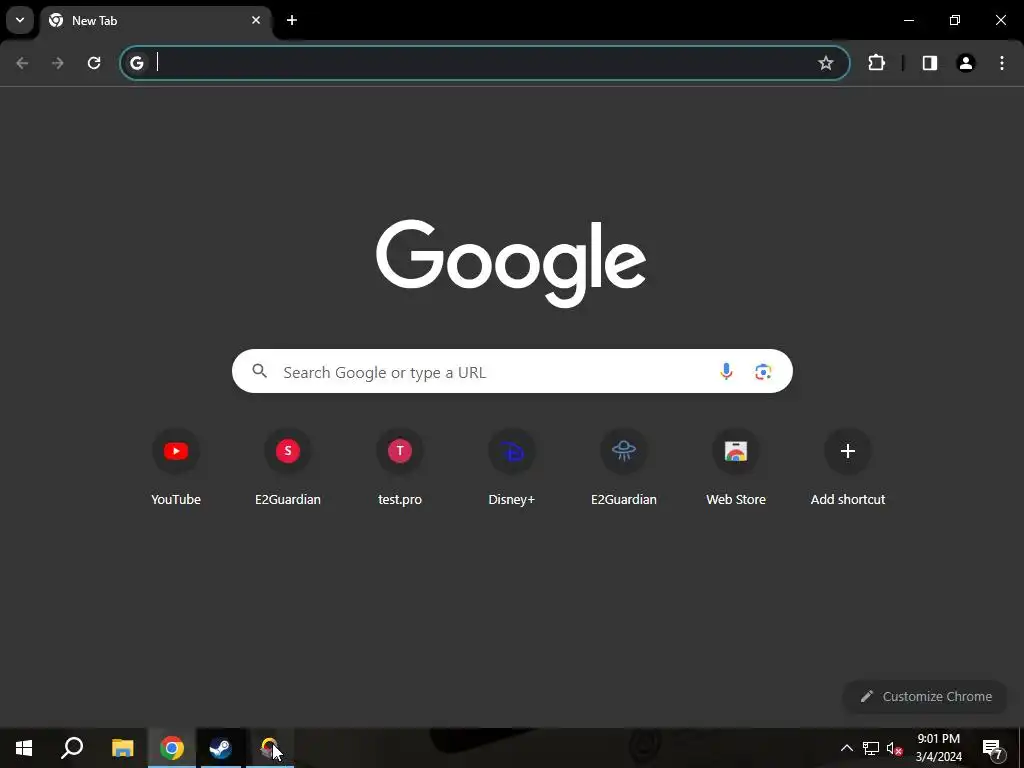Open the Windows Start menu

[24, 748]
